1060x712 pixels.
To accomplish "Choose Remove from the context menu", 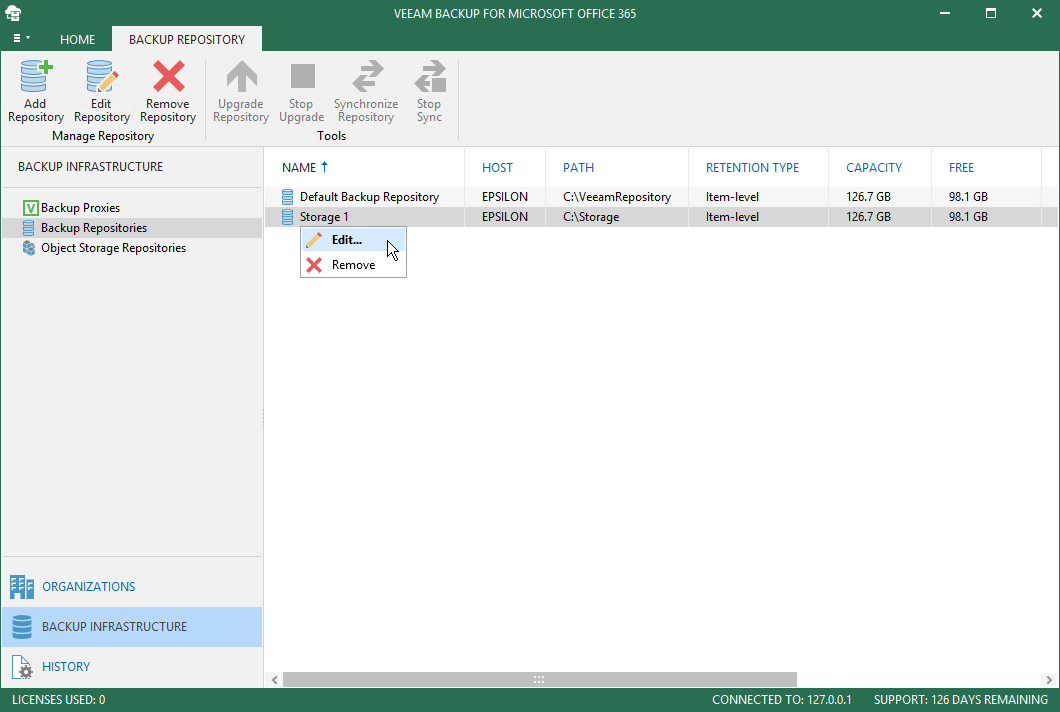I will (354, 264).
